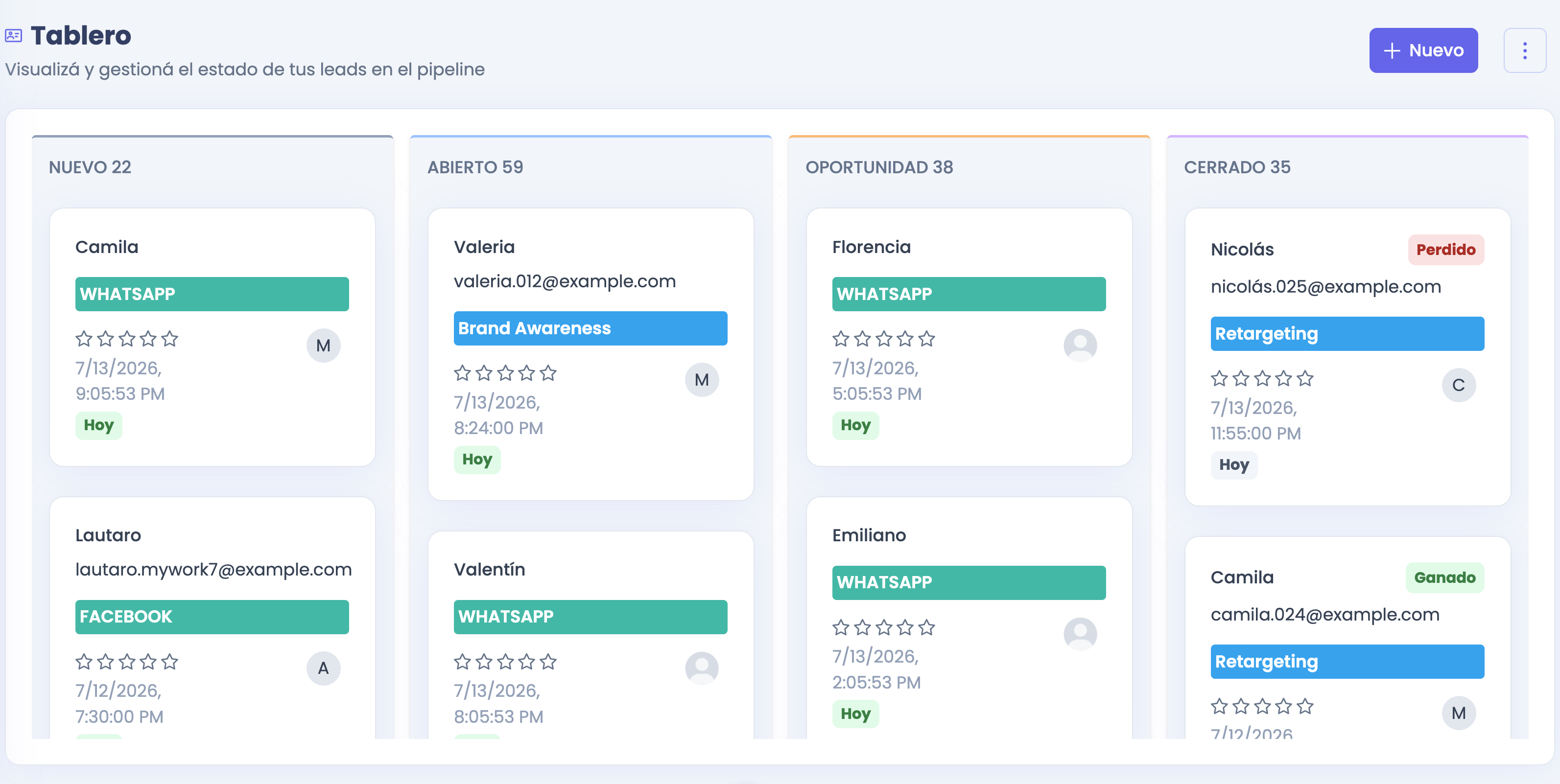Click the Perdido status badge on Nicolás

pos(1445,250)
